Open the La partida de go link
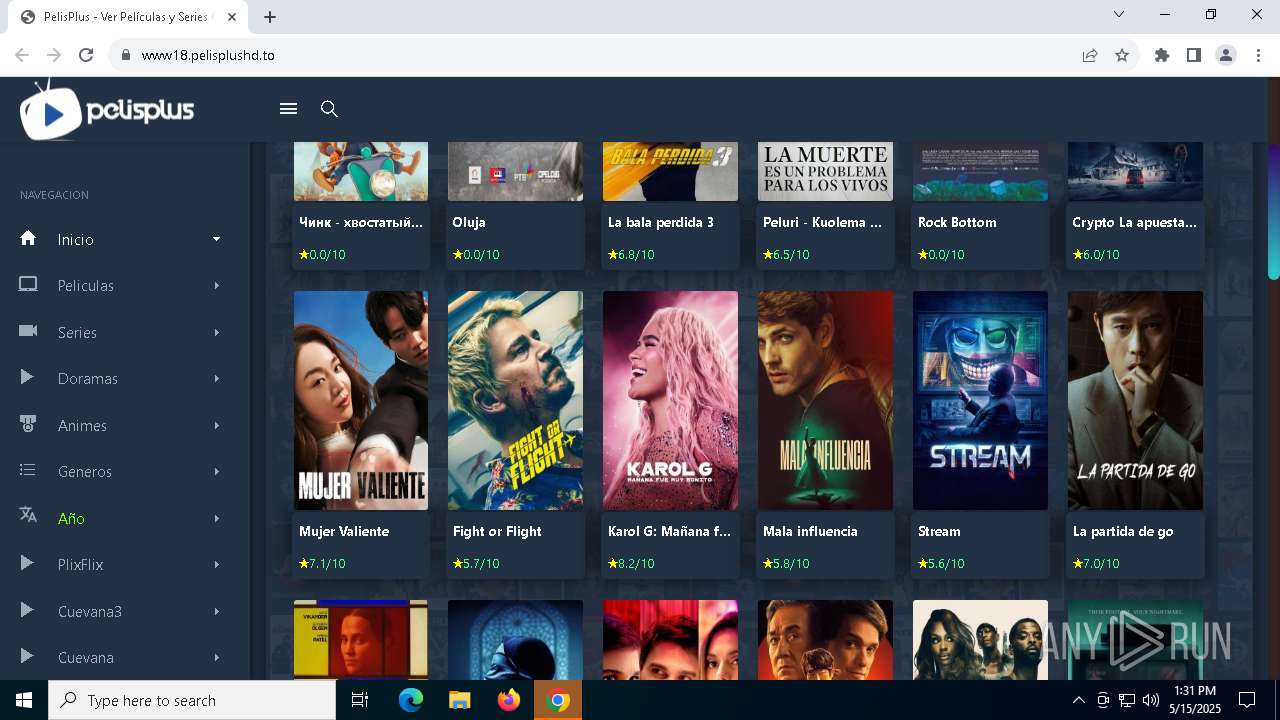Screen dimensions: 1280x720 point(1123,531)
